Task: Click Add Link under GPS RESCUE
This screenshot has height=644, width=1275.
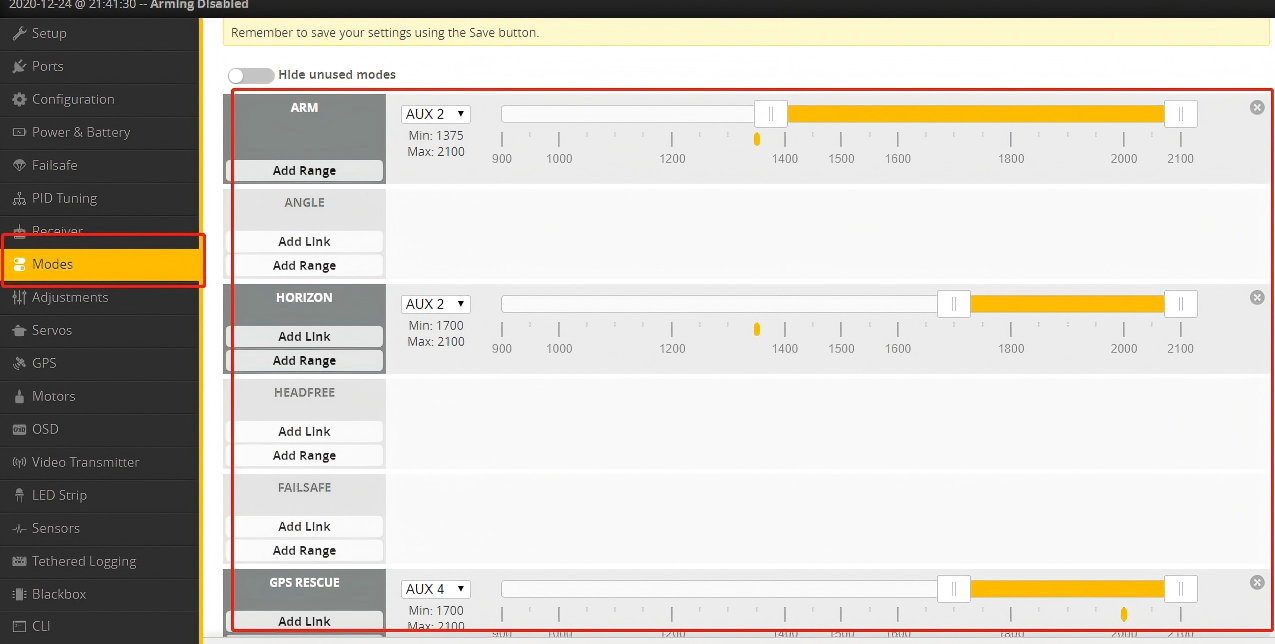Action: 305,621
